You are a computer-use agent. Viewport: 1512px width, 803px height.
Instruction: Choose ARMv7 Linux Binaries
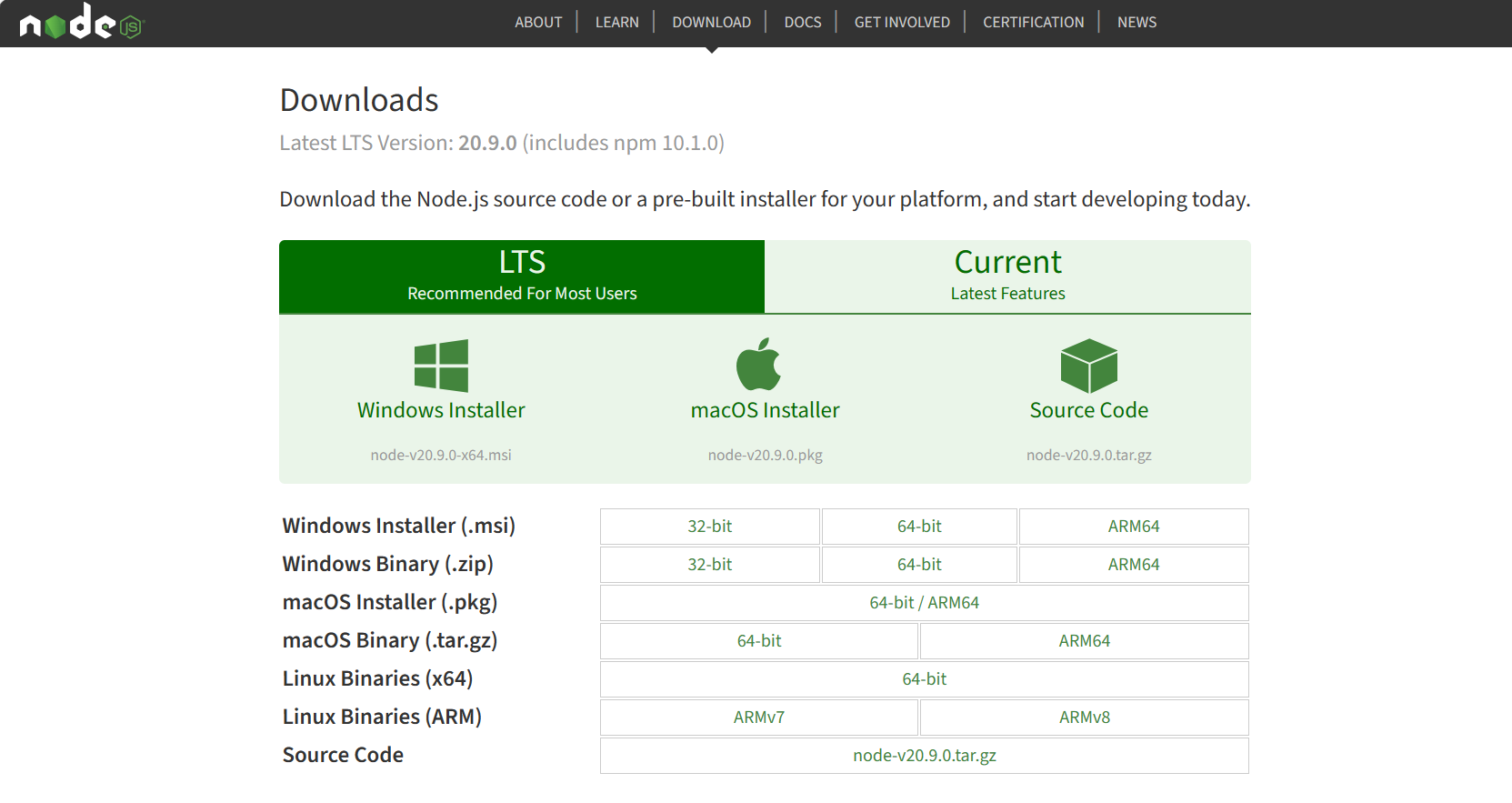tap(759, 718)
